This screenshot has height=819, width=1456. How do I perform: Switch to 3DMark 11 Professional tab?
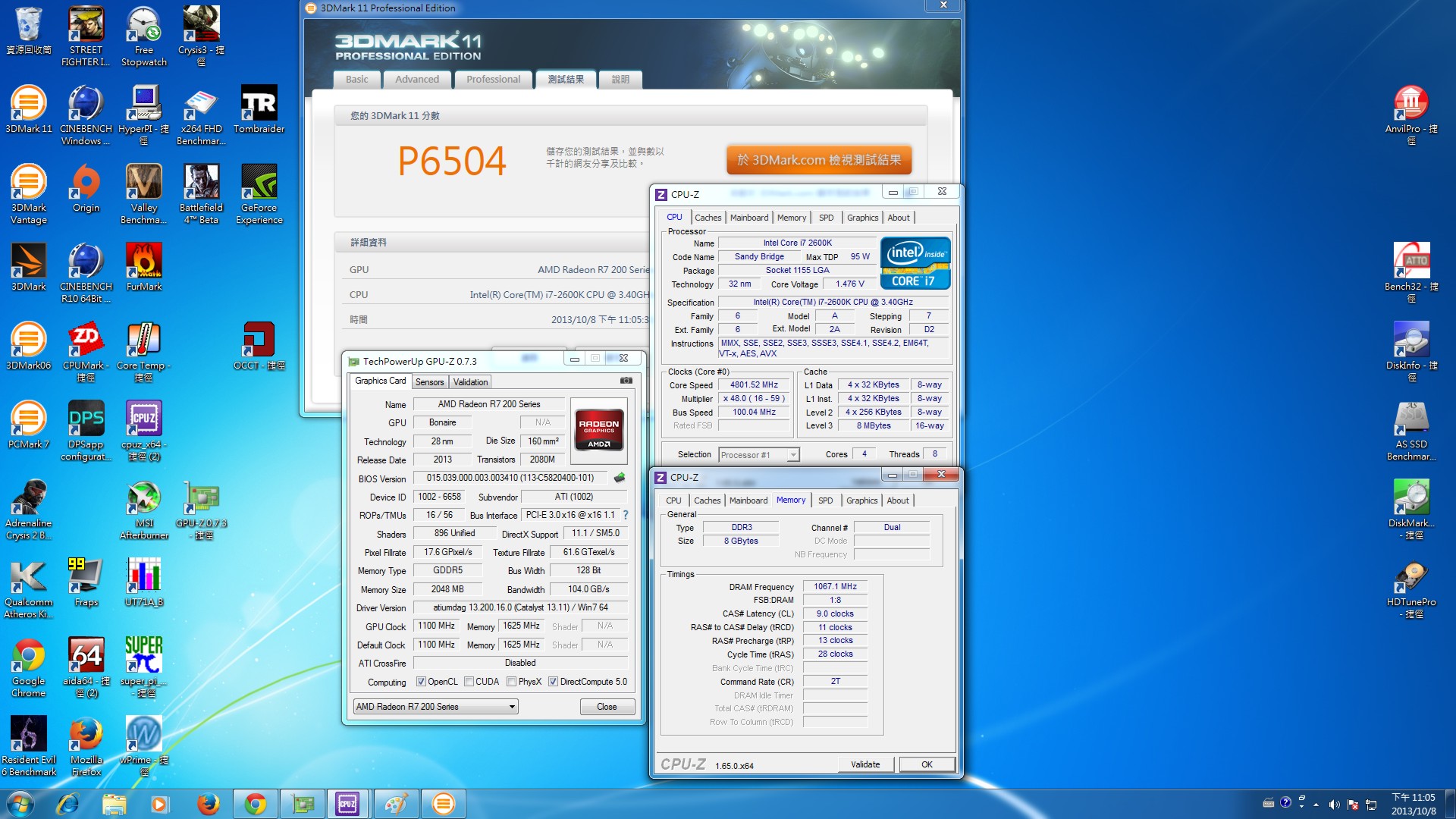[x=493, y=80]
